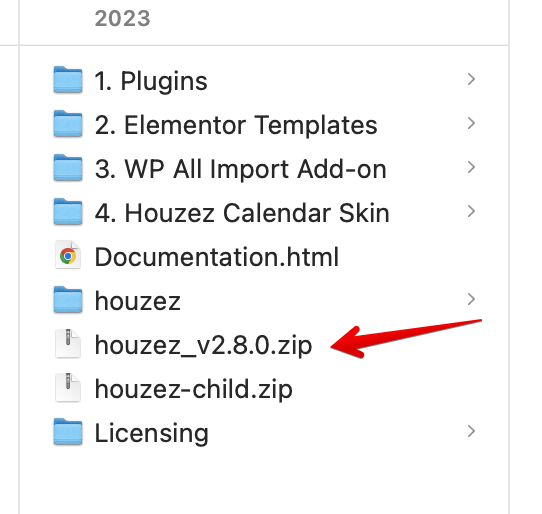Viewport: 542px width, 514px height.
Task: Expand the 3. WP All Import Add-on chevron
Action: tap(471, 167)
